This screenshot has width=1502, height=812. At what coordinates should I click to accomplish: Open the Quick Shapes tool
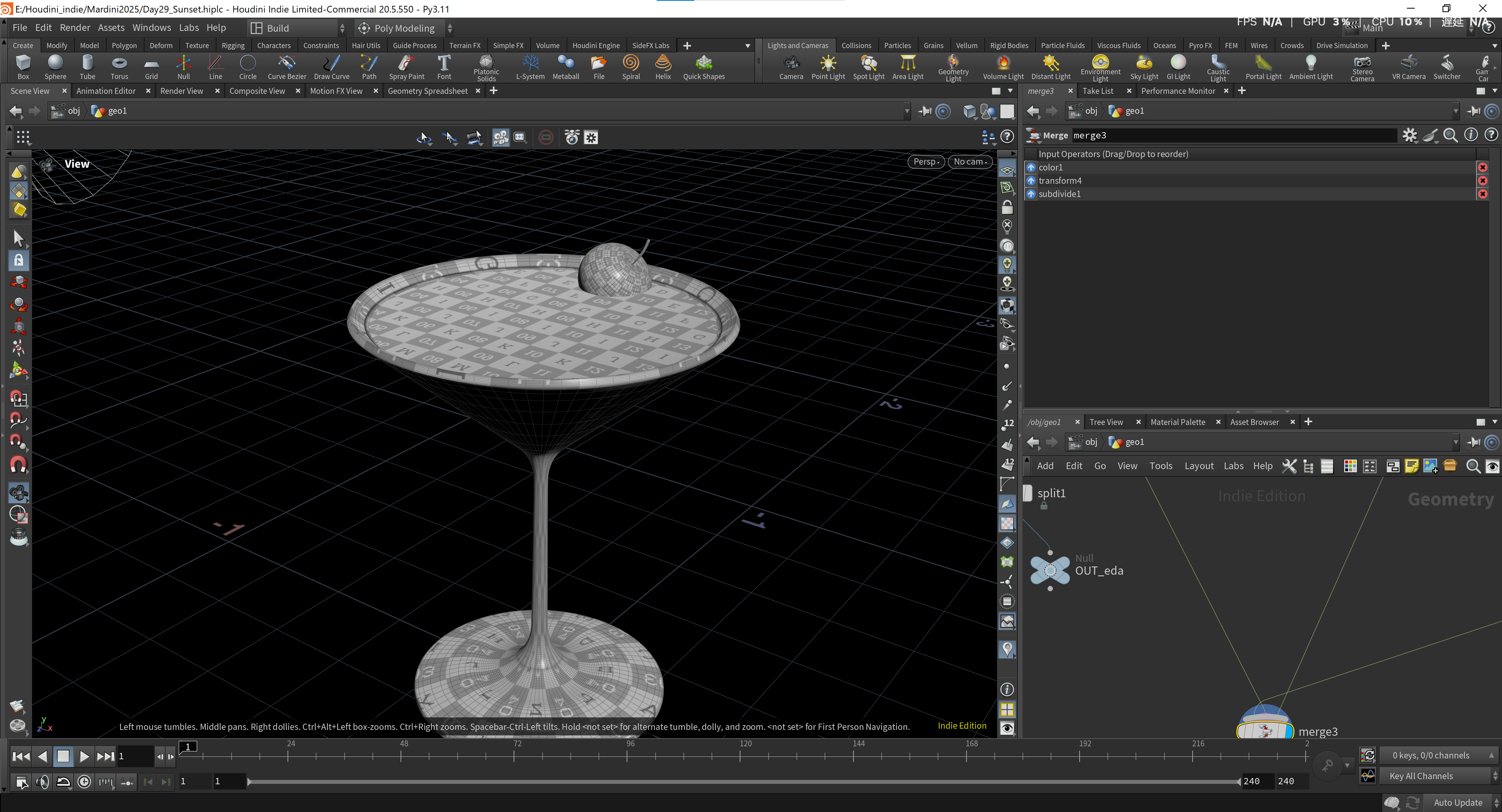[x=704, y=66]
